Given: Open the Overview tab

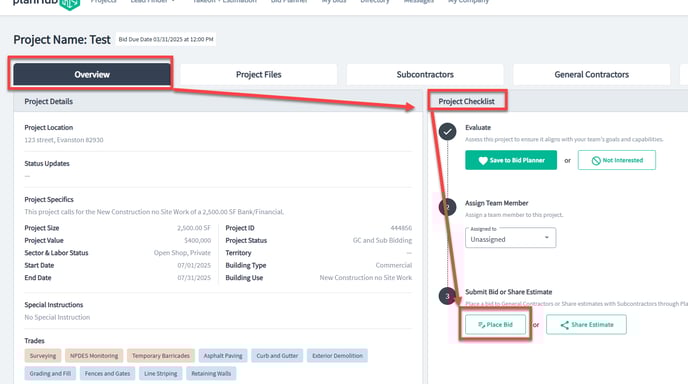Looking at the screenshot, I should [x=92, y=75].
